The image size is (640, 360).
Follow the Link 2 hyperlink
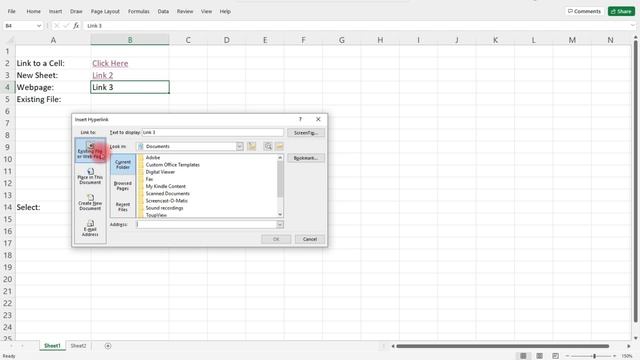click(102, 75)
